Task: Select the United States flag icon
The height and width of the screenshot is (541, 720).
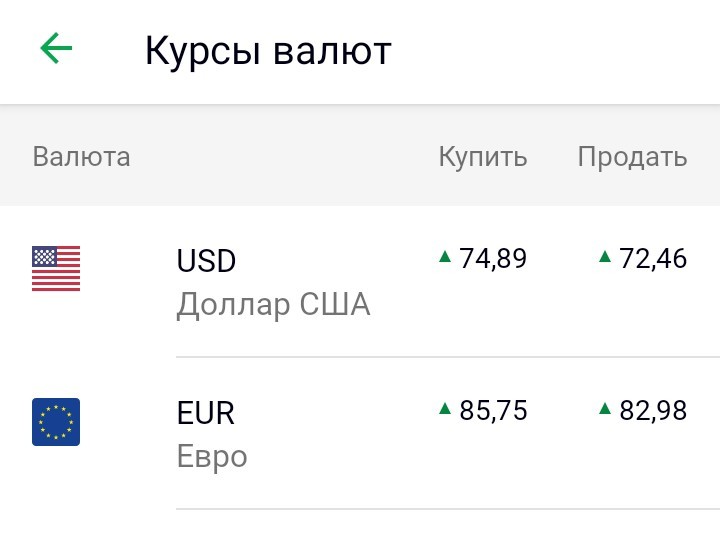Action: point(56,269)
